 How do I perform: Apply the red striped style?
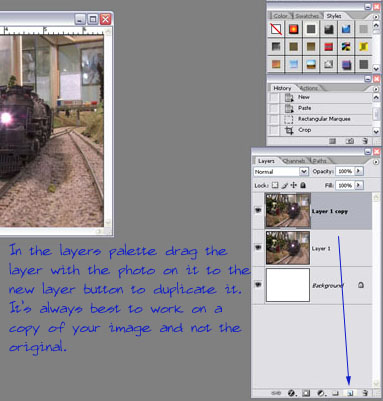coord(328,47)
